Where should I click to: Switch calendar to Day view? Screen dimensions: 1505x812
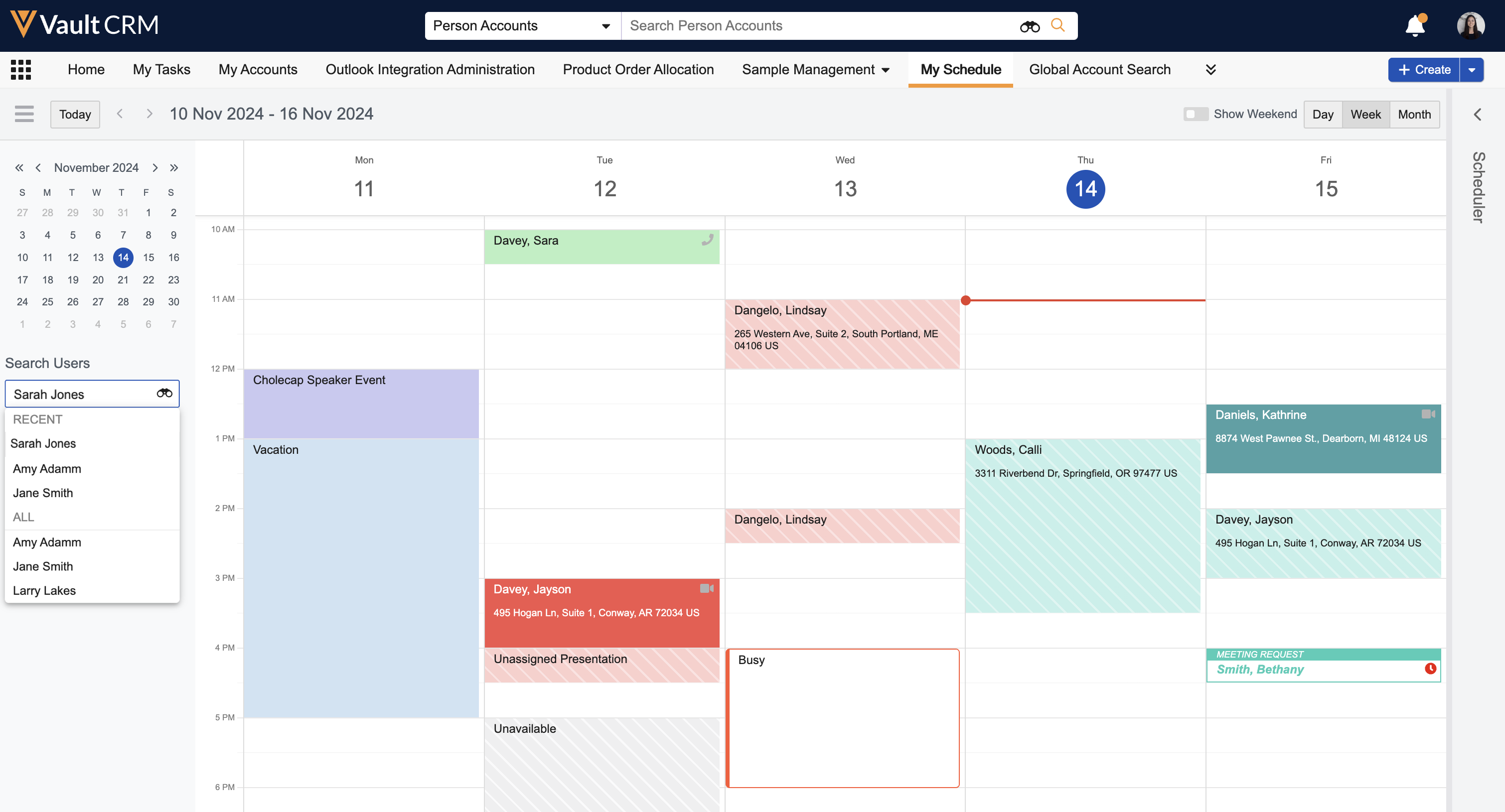pos(1322,114)
